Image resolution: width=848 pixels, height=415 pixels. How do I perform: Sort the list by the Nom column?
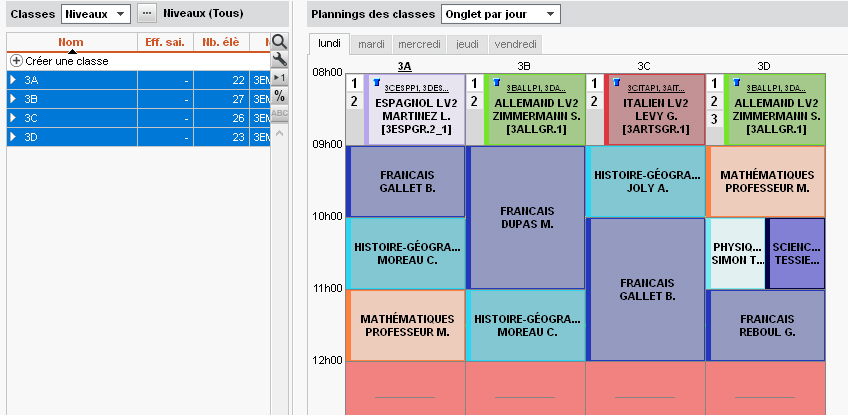coord(71,42)
